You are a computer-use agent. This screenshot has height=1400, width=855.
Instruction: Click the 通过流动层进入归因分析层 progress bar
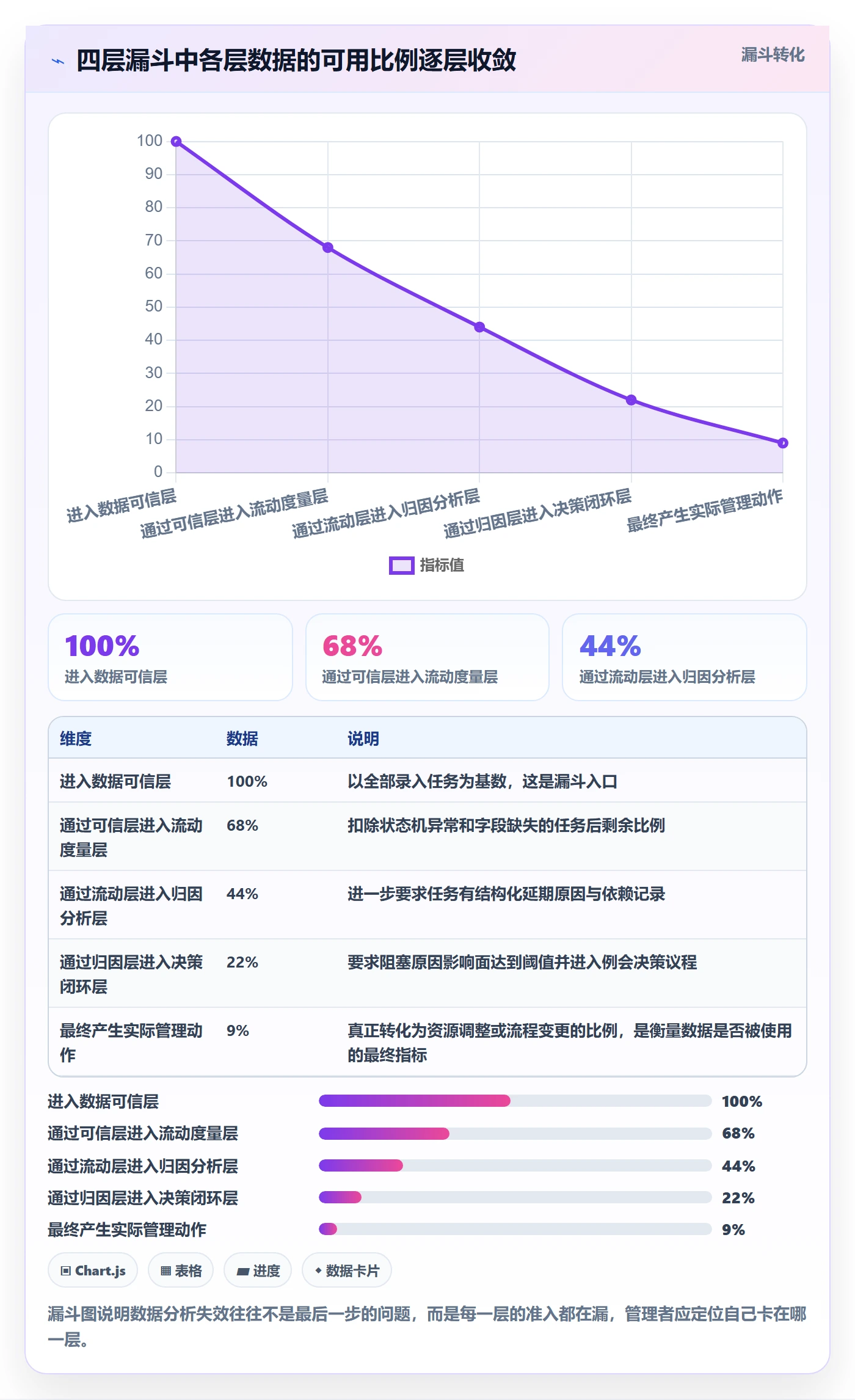pos(515,1165)
